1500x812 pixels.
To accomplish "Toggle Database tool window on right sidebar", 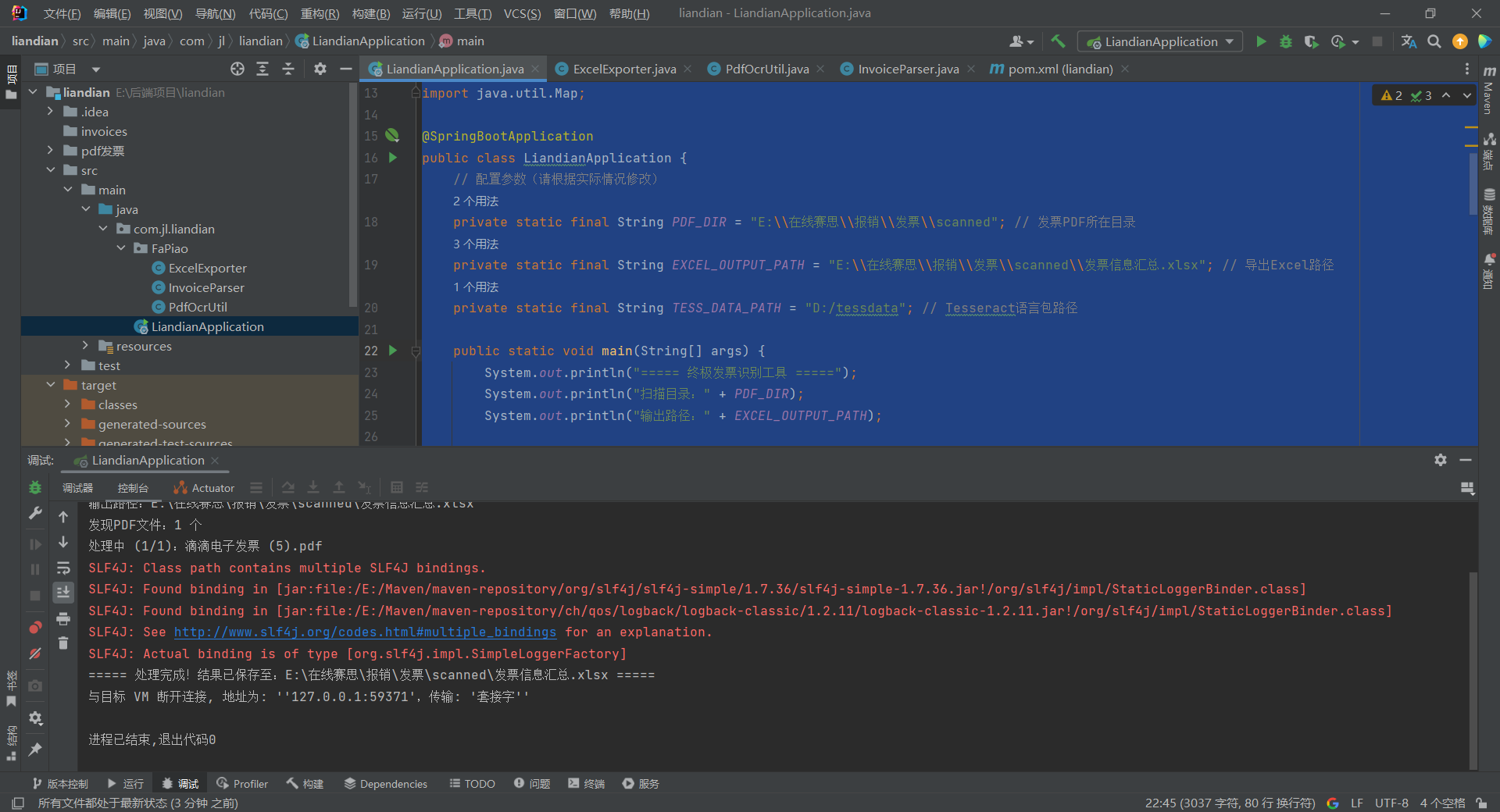I will point(1489,212).
